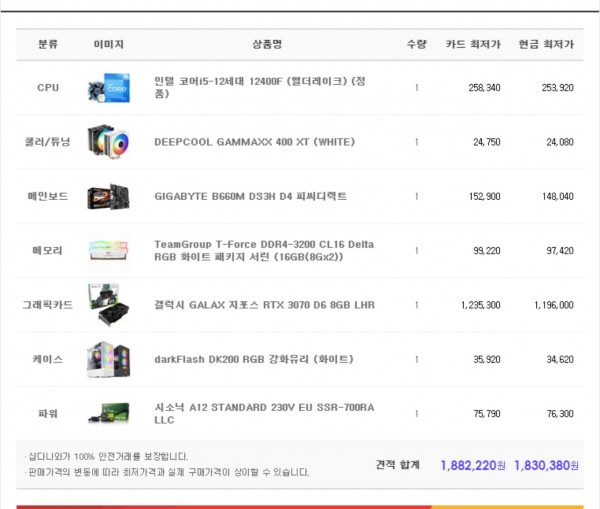Open the TeamGroup T-Force memory thumbnail
600x509 pixels.
109,251
